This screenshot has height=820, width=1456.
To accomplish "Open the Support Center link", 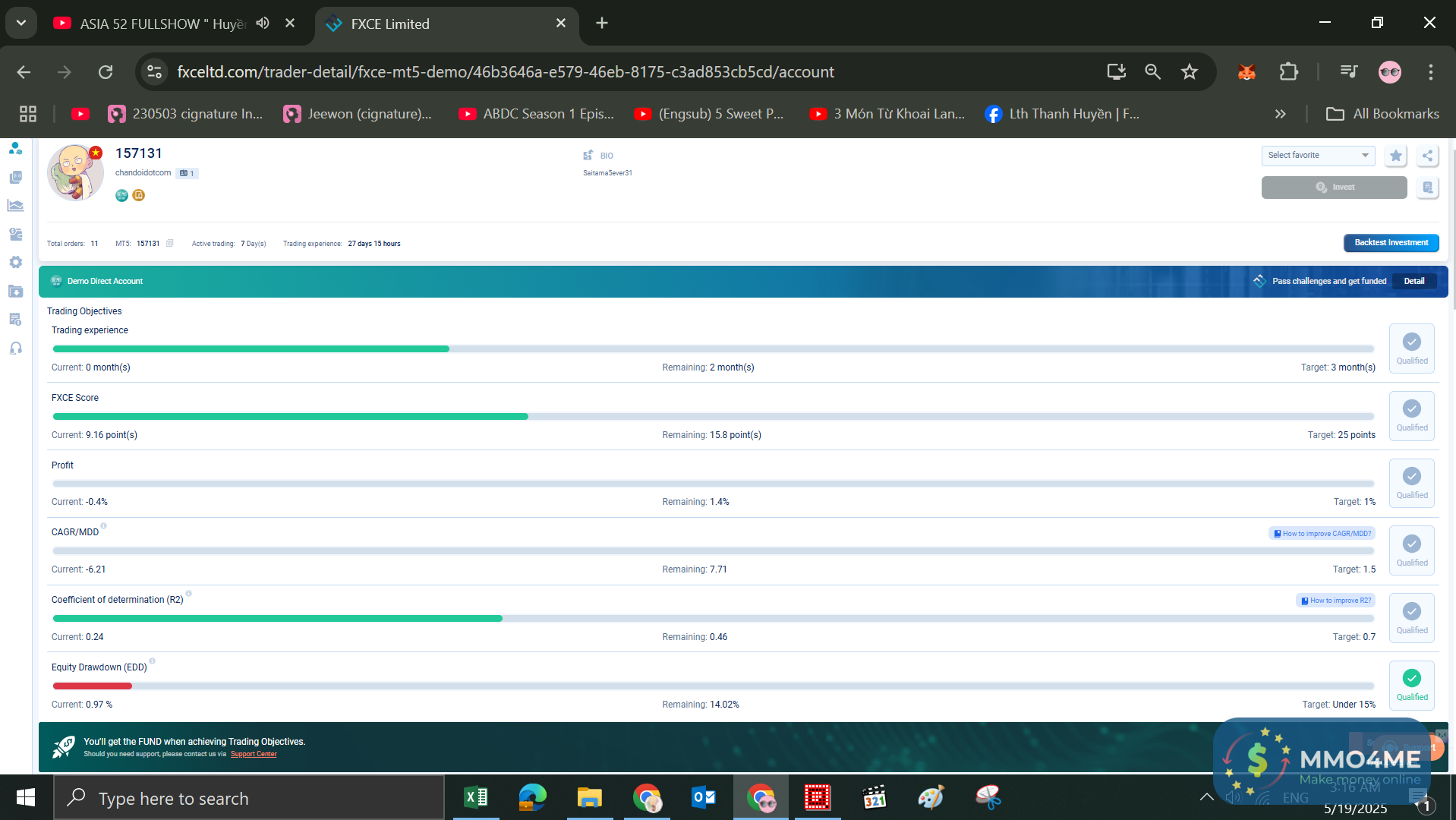I will point(254,755).
